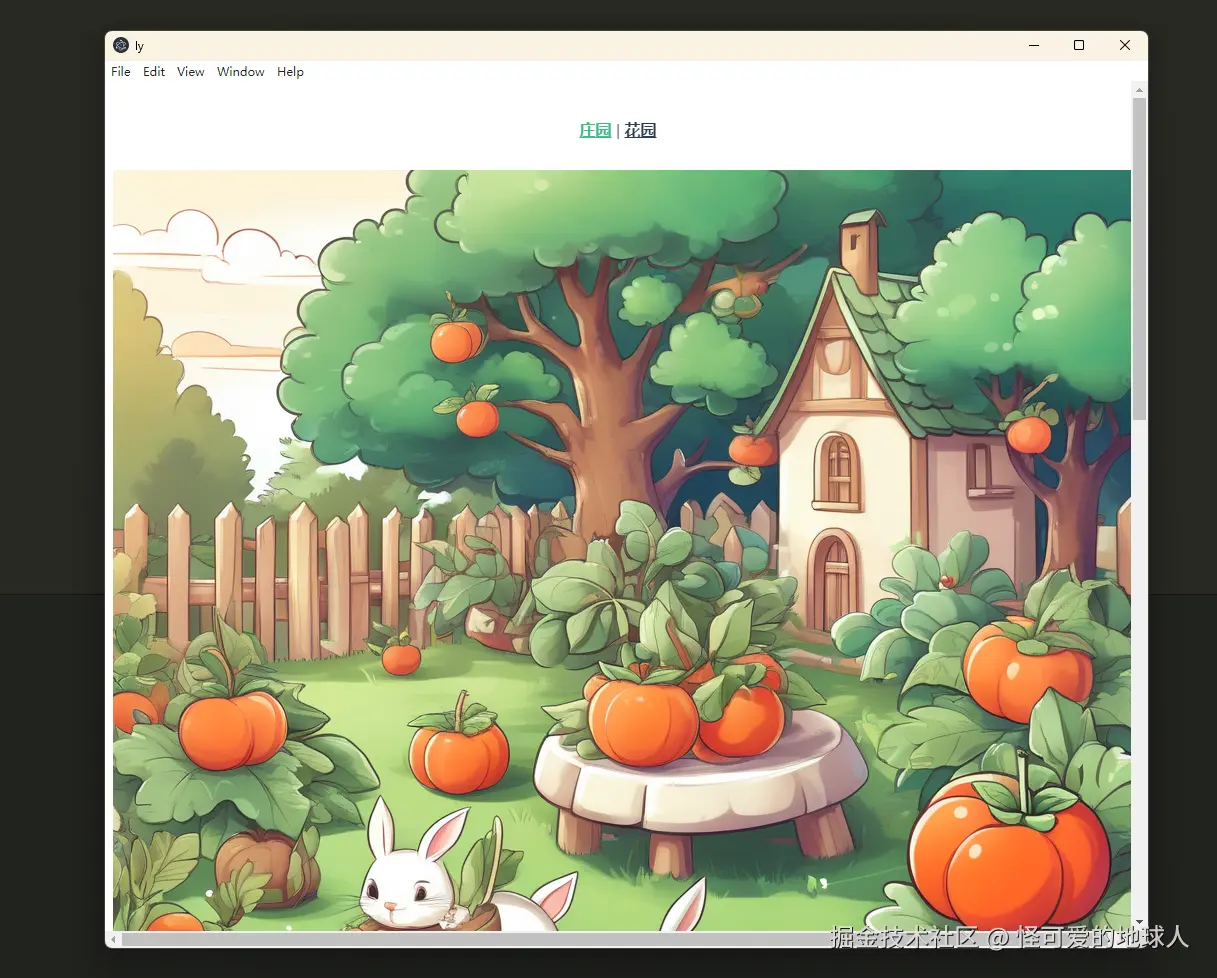The image size is (1217, 978).
Task: Open the Window menu
Action: [241, 72]
